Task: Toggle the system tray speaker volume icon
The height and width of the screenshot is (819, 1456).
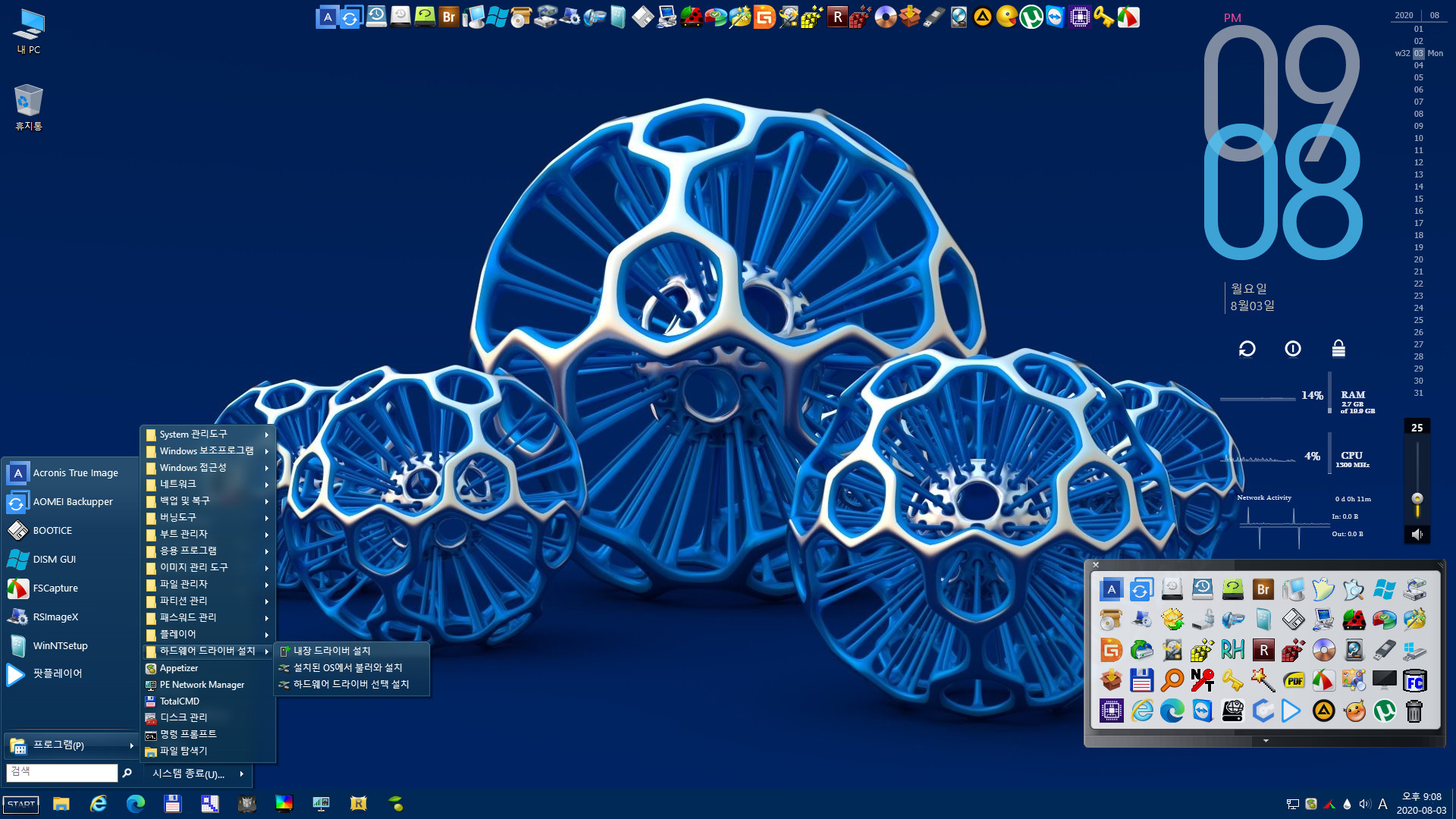Action: point(1364,804)
